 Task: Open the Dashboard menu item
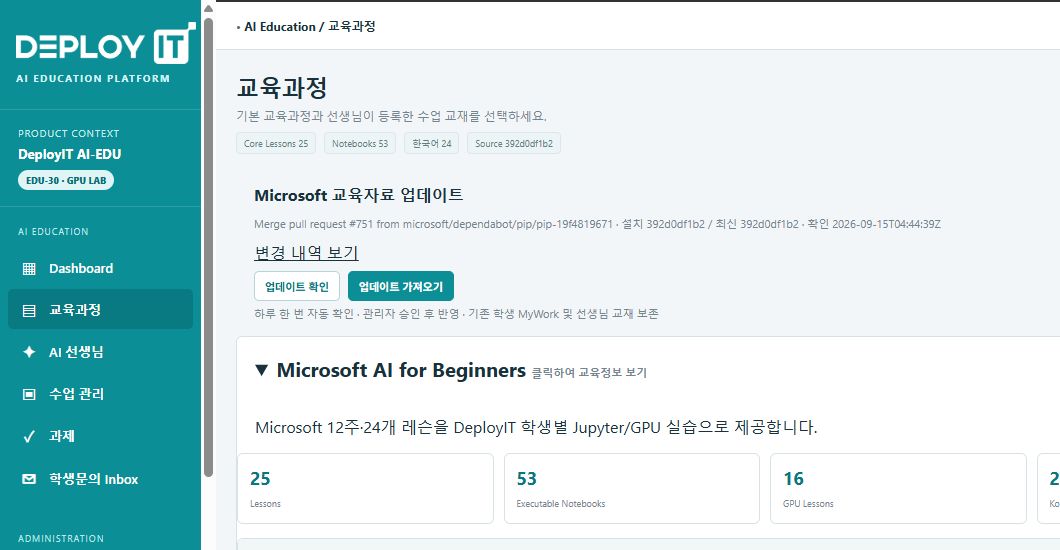[101, 268]
